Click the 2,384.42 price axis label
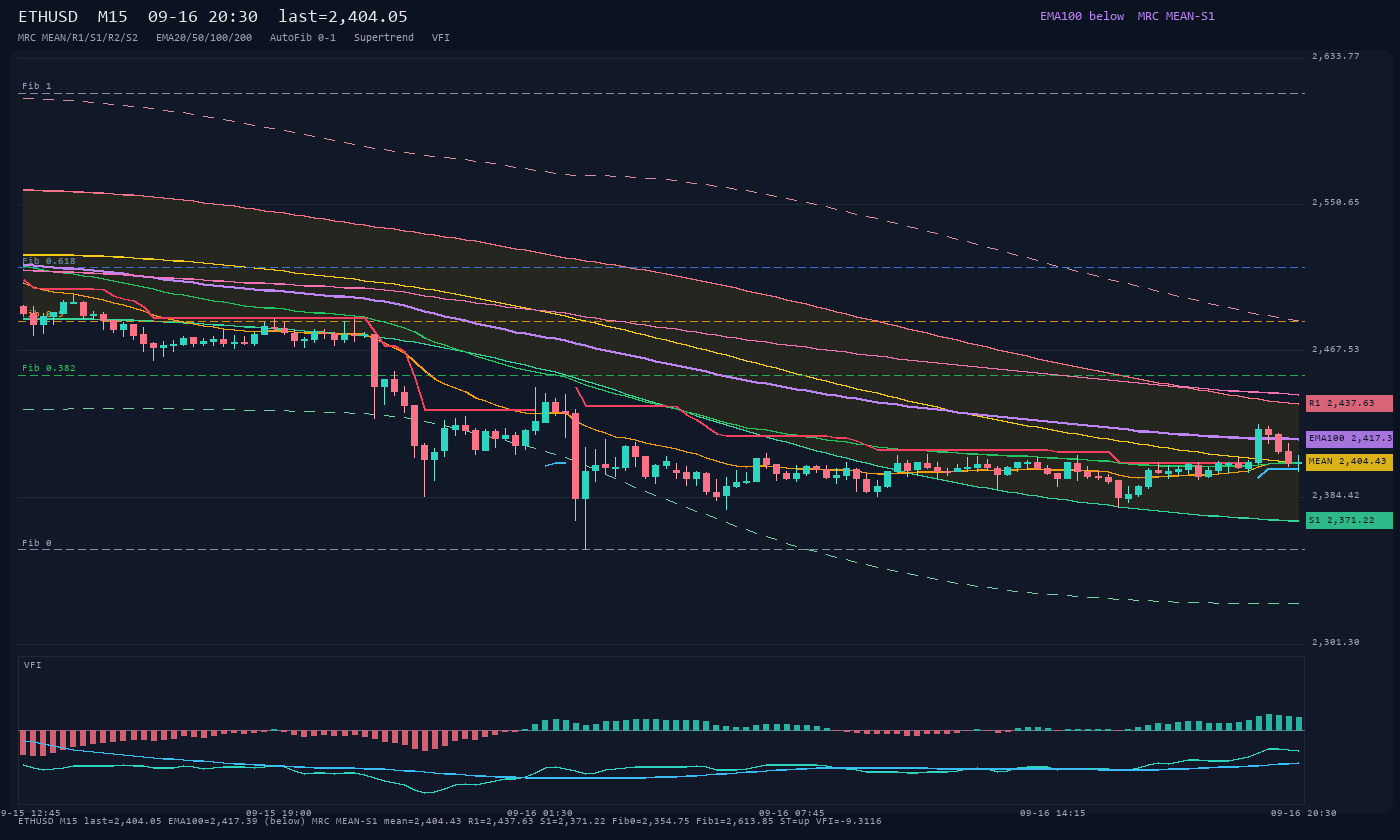1400x840 pixels. pyautogui.click(x=1336, y=495)
